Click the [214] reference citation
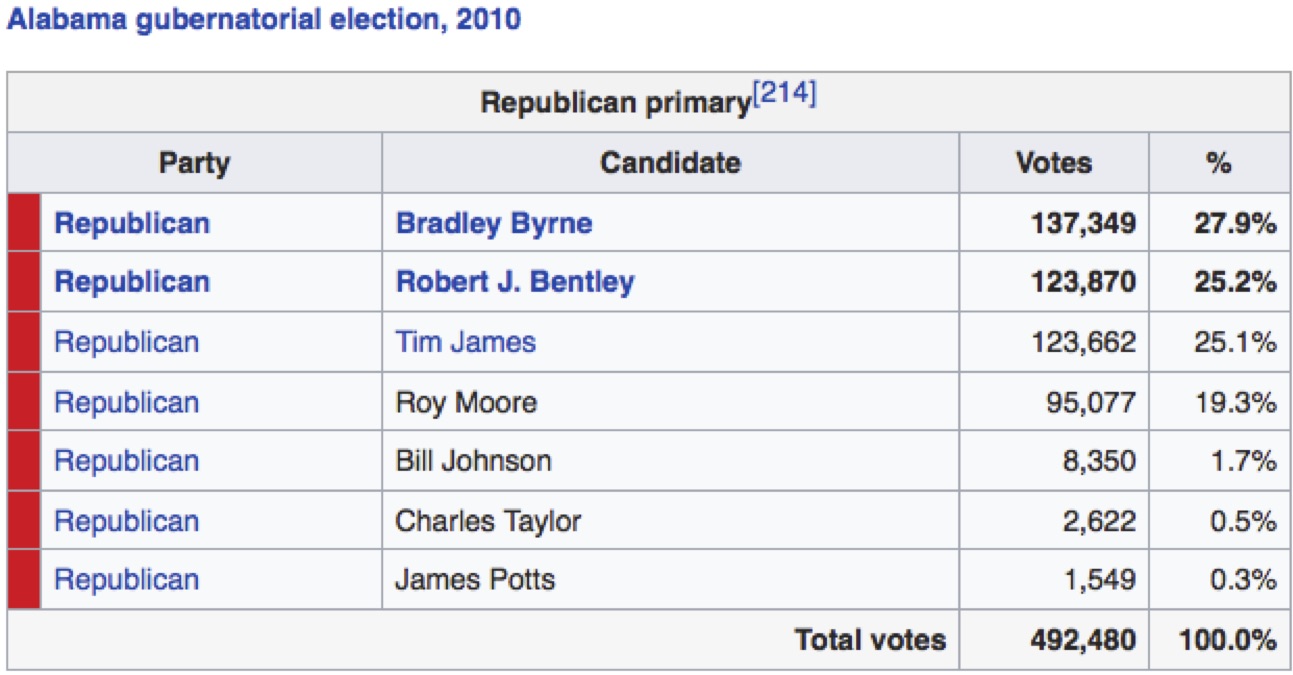The image size is (1293, 675). (785, 97)
